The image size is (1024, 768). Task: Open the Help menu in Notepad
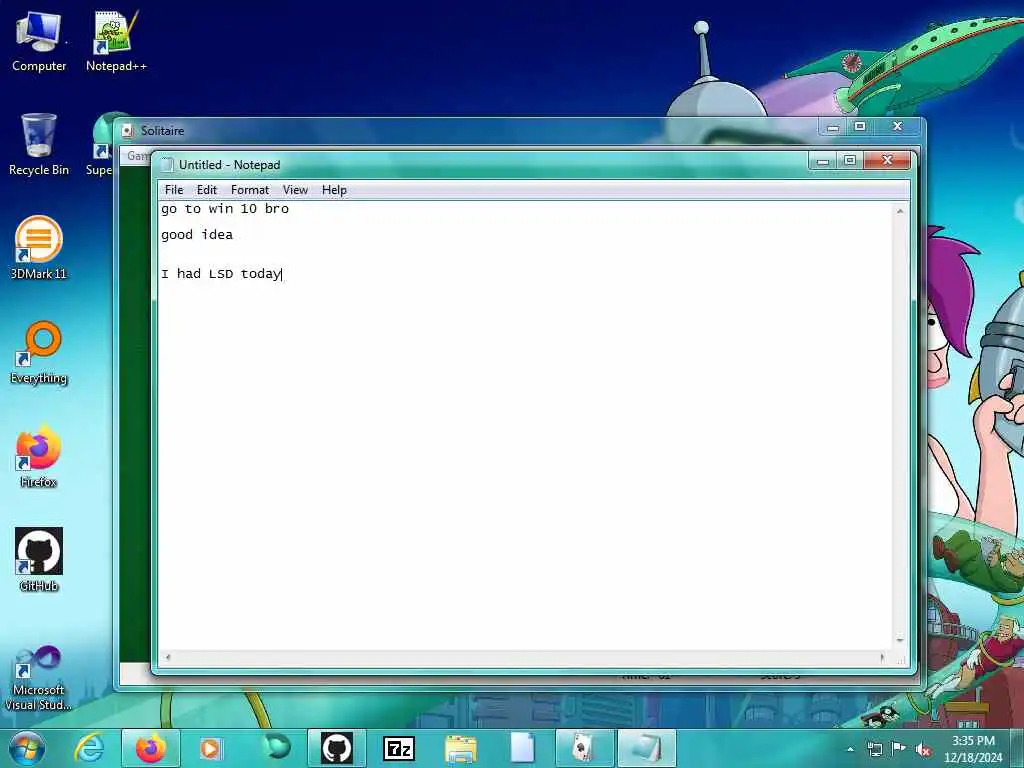pyautogui.click(x=334, y=190)
